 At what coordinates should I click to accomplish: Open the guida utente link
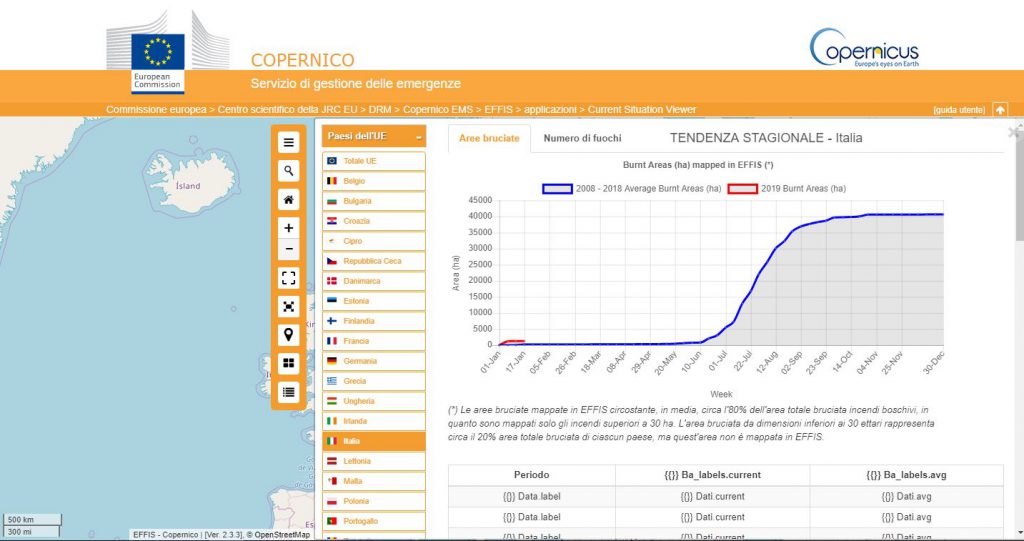[x=958, y=110]
